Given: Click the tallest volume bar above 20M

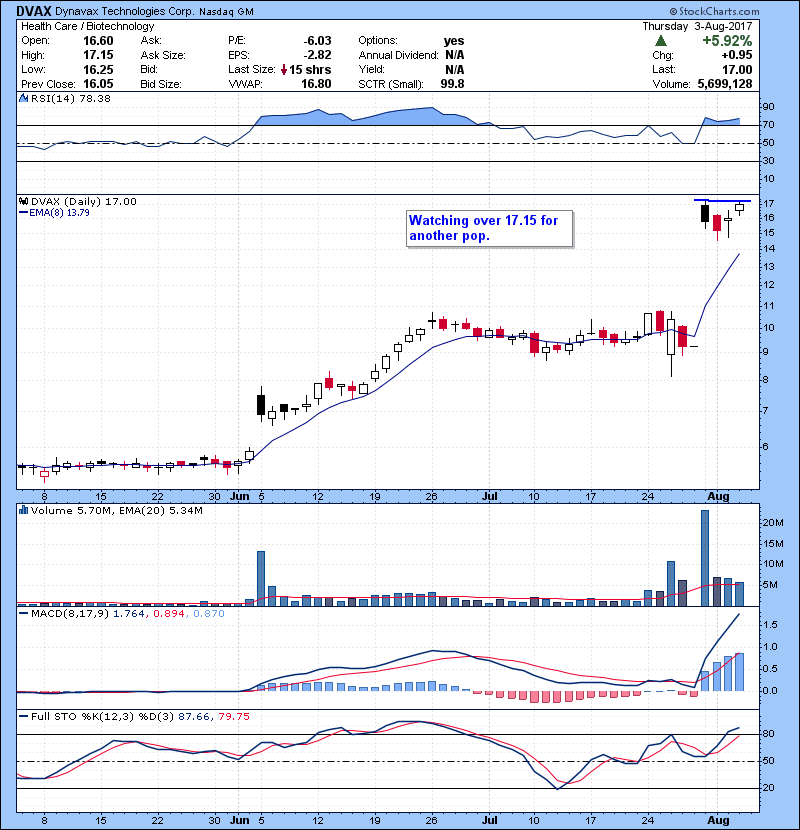Looking at the screenshot, I should point(705,558).
